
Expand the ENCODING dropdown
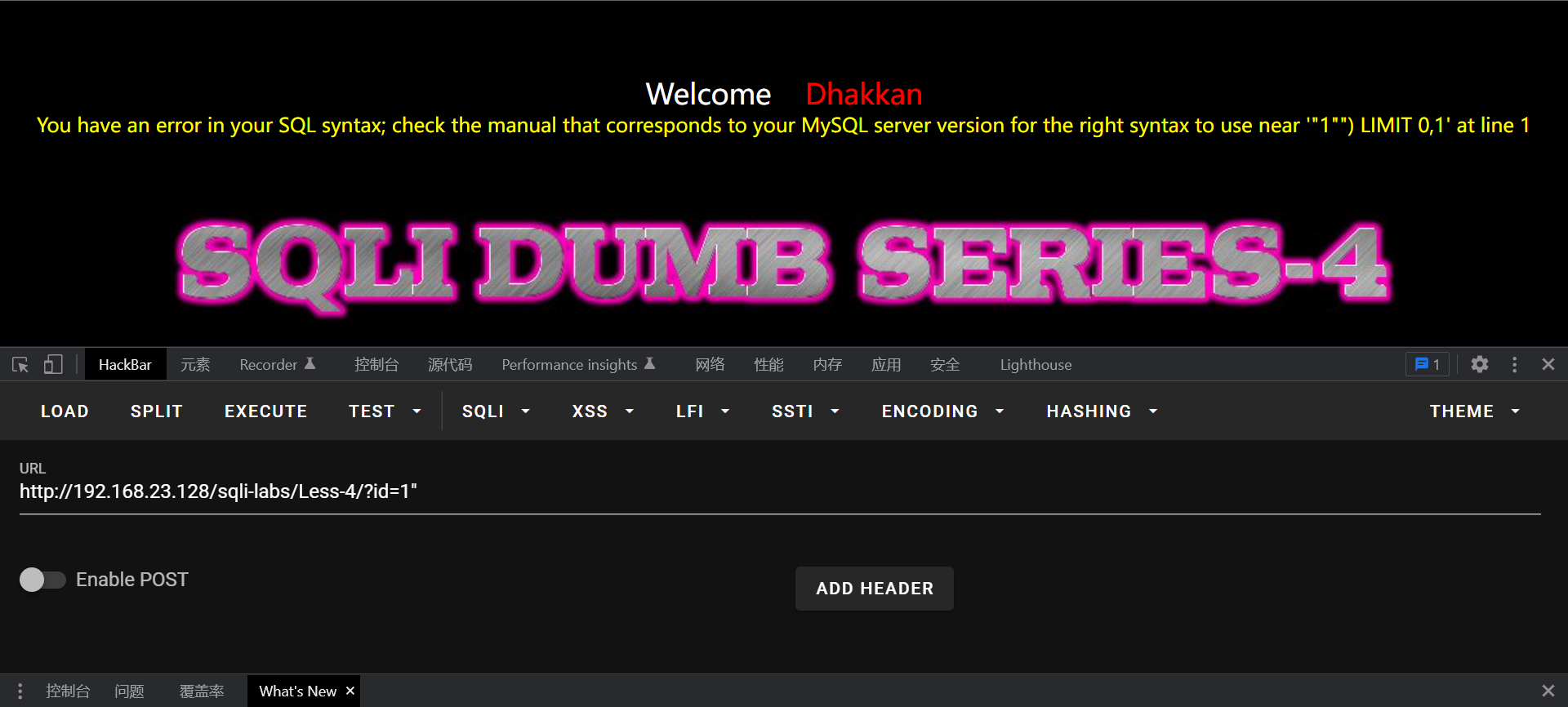pos(942,411)
